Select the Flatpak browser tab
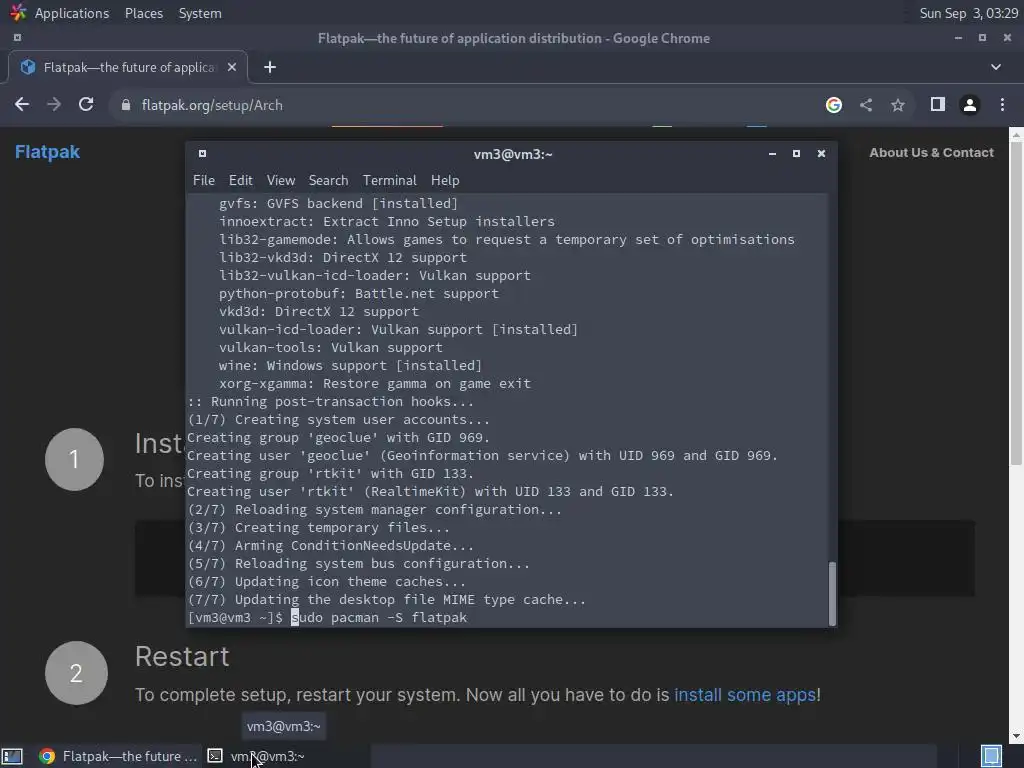Image resolution: width=1024 pixels, height=768 pixels. [x=127, y=67]
